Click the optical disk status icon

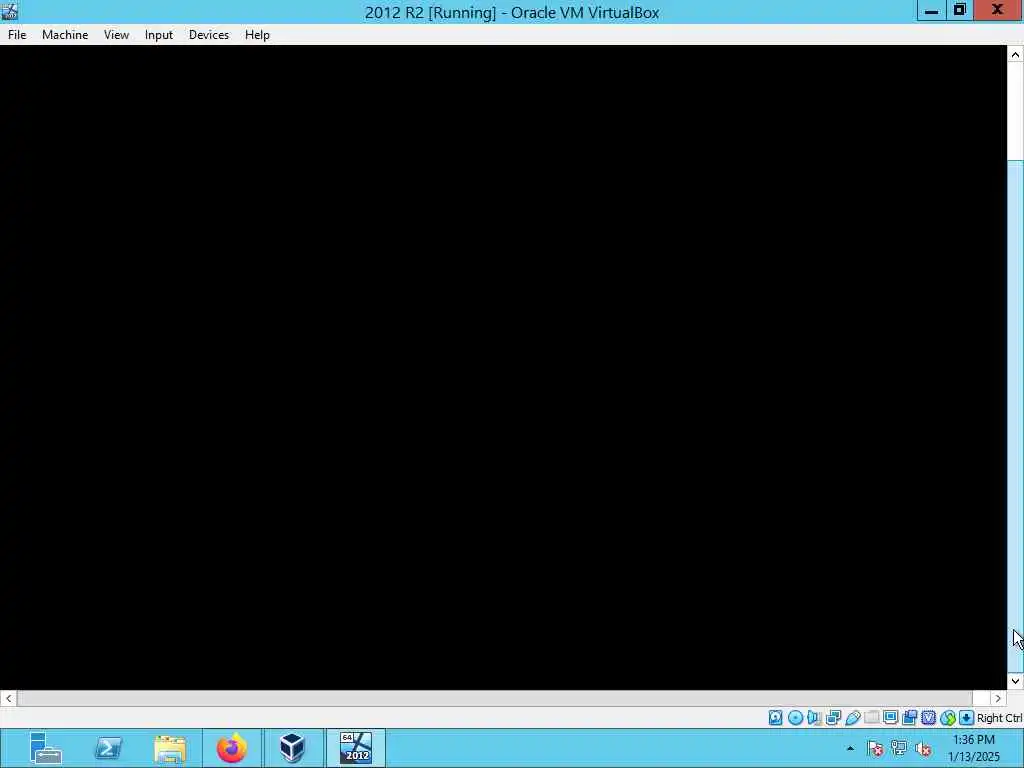[x=795, y=718]
